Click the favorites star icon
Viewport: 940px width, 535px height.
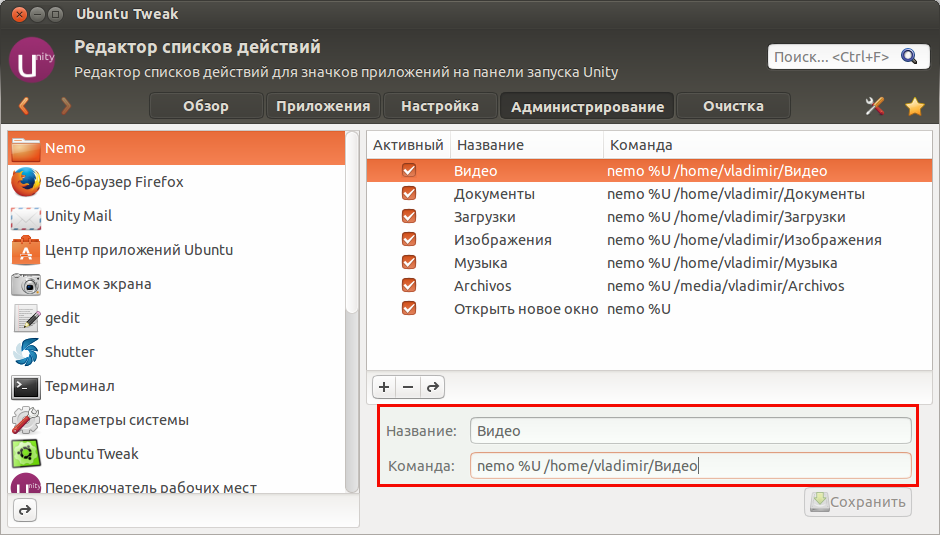915,106
